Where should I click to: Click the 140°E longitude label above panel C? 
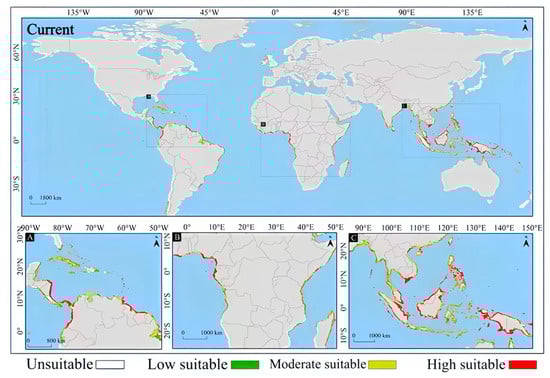pyautogui.click(x=504, y=228)
